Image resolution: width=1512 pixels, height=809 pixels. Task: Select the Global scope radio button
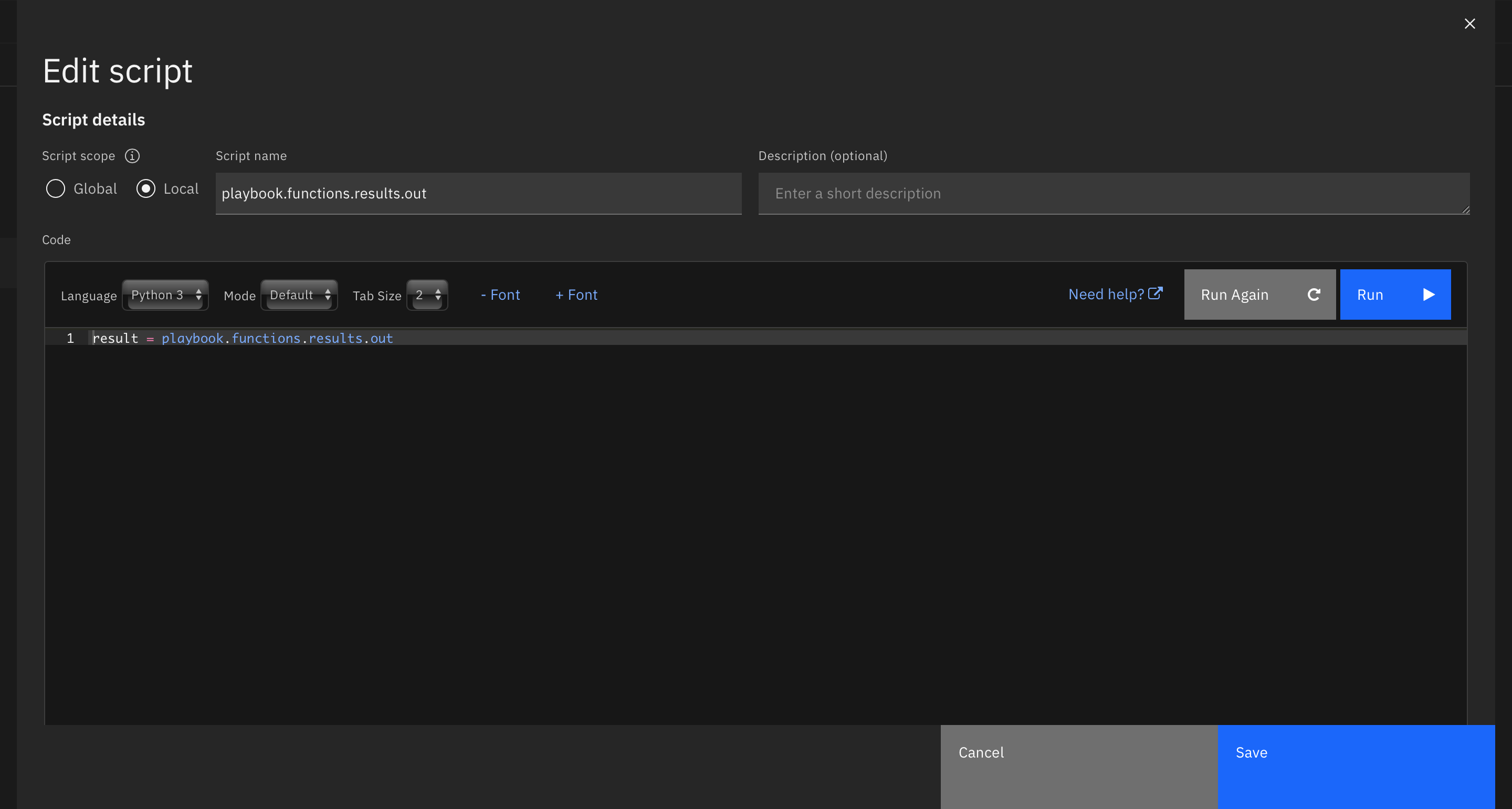coord(56,188)
